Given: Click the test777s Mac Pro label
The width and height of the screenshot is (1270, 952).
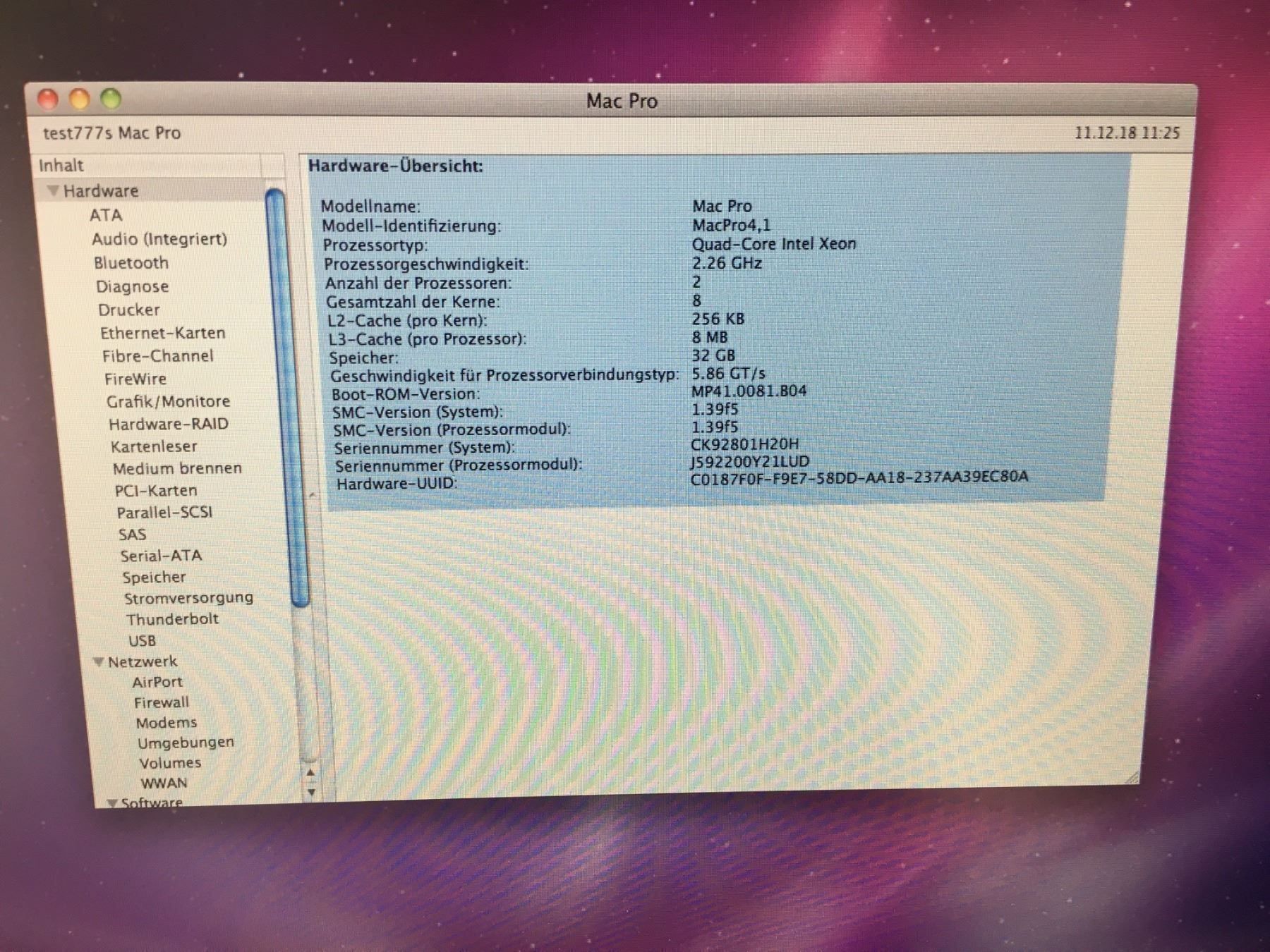Looking at the screenshot, I should coord(111,133).
